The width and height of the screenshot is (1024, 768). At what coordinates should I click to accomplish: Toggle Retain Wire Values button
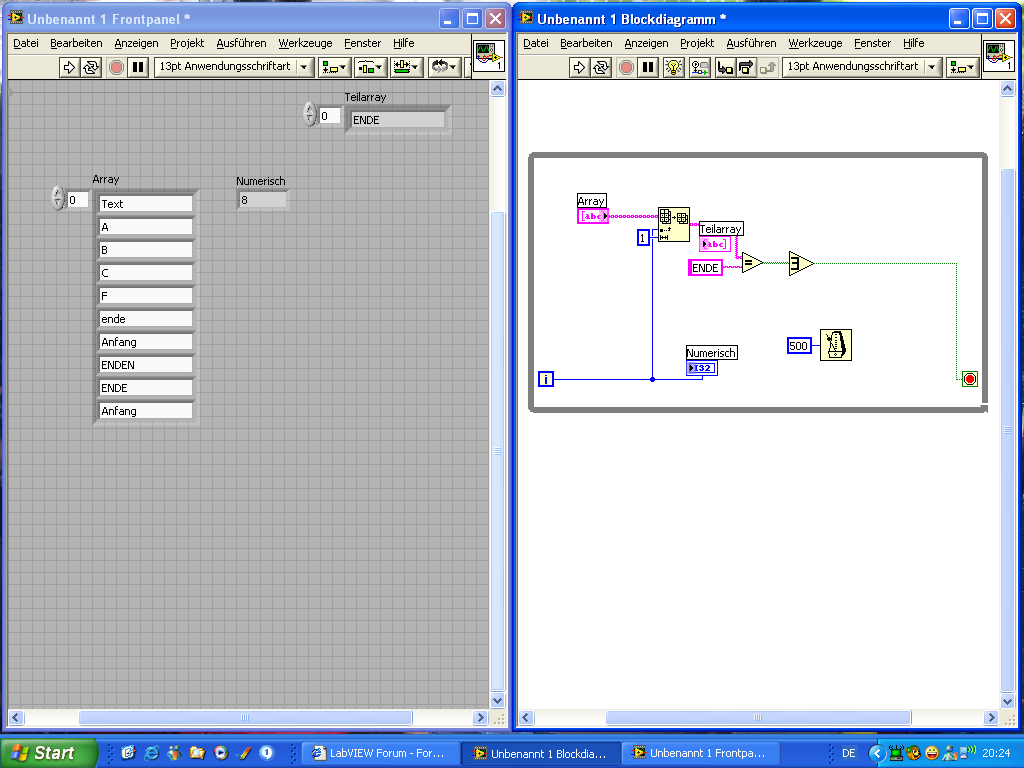(x=699, y=67)
